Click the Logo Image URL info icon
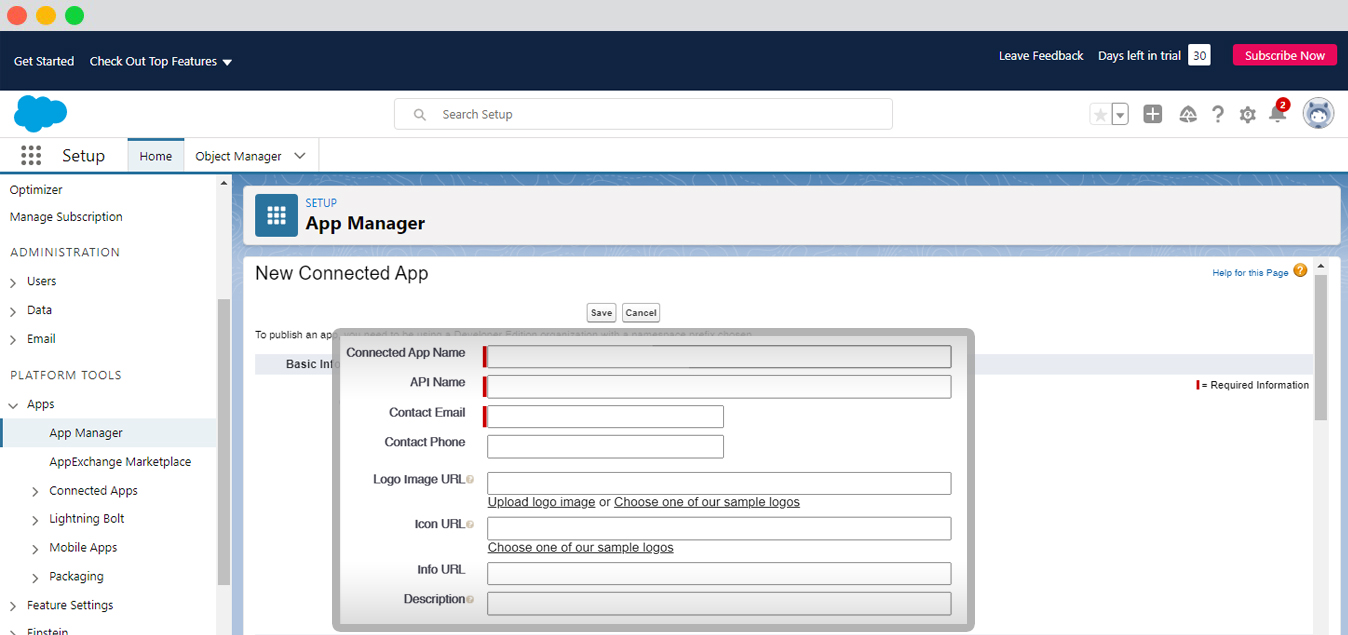 tap(470, 480)
